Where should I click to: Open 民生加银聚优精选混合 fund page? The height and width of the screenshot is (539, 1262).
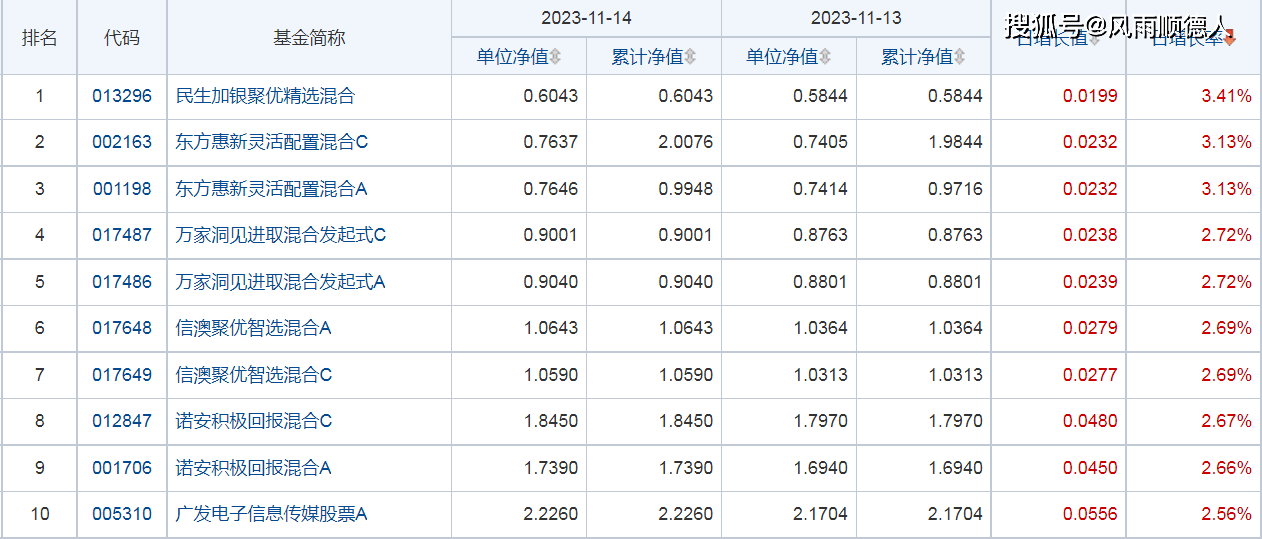(x=265, y=96)
